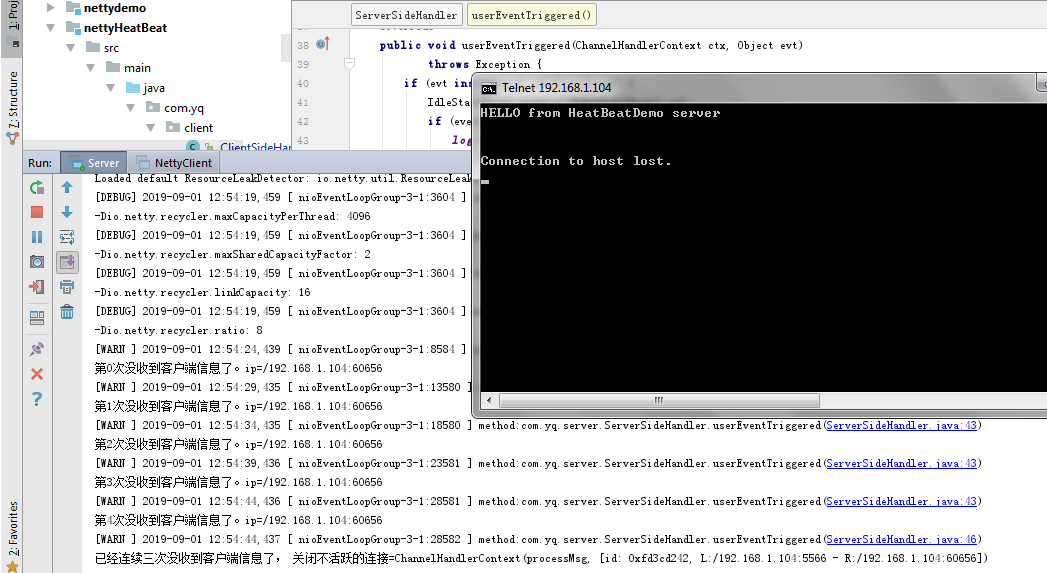The image size is (1047, 573).
Task: Click '-Dio.netty.recycler.linkCapacity: 16' log line
Action: pyautogui.click(x=202, y=293)
